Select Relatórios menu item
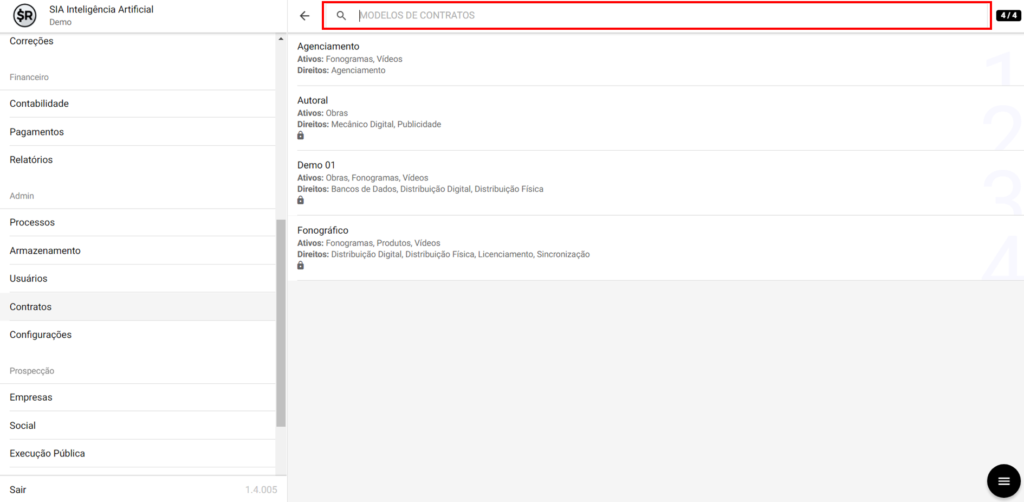1024x502 pixels. [x=31, y=160]
